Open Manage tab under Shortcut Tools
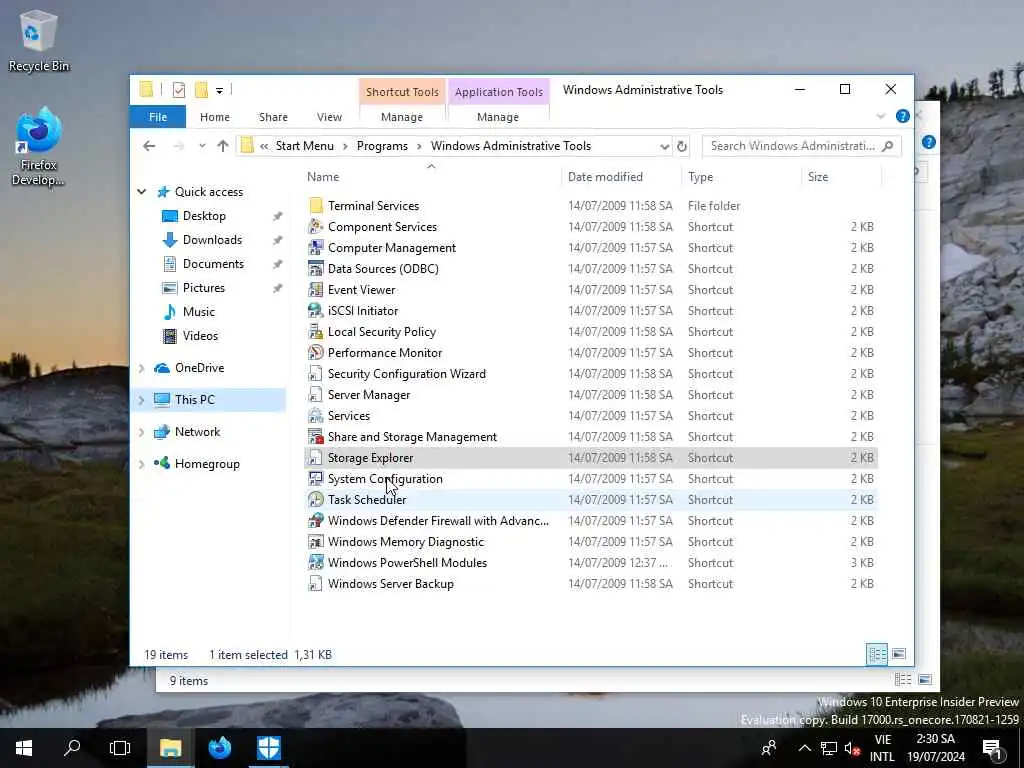This screenshot has width=1024, height=768. 402,117
